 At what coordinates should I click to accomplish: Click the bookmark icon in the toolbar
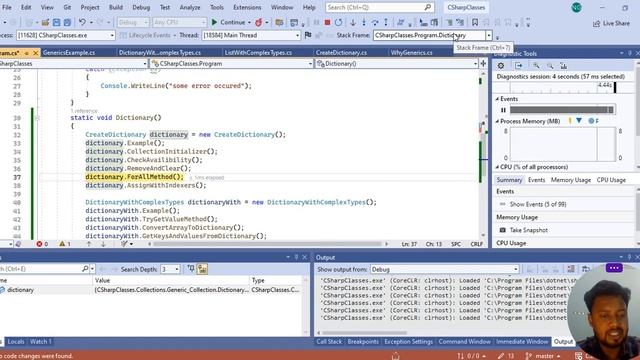coord(475,22)
